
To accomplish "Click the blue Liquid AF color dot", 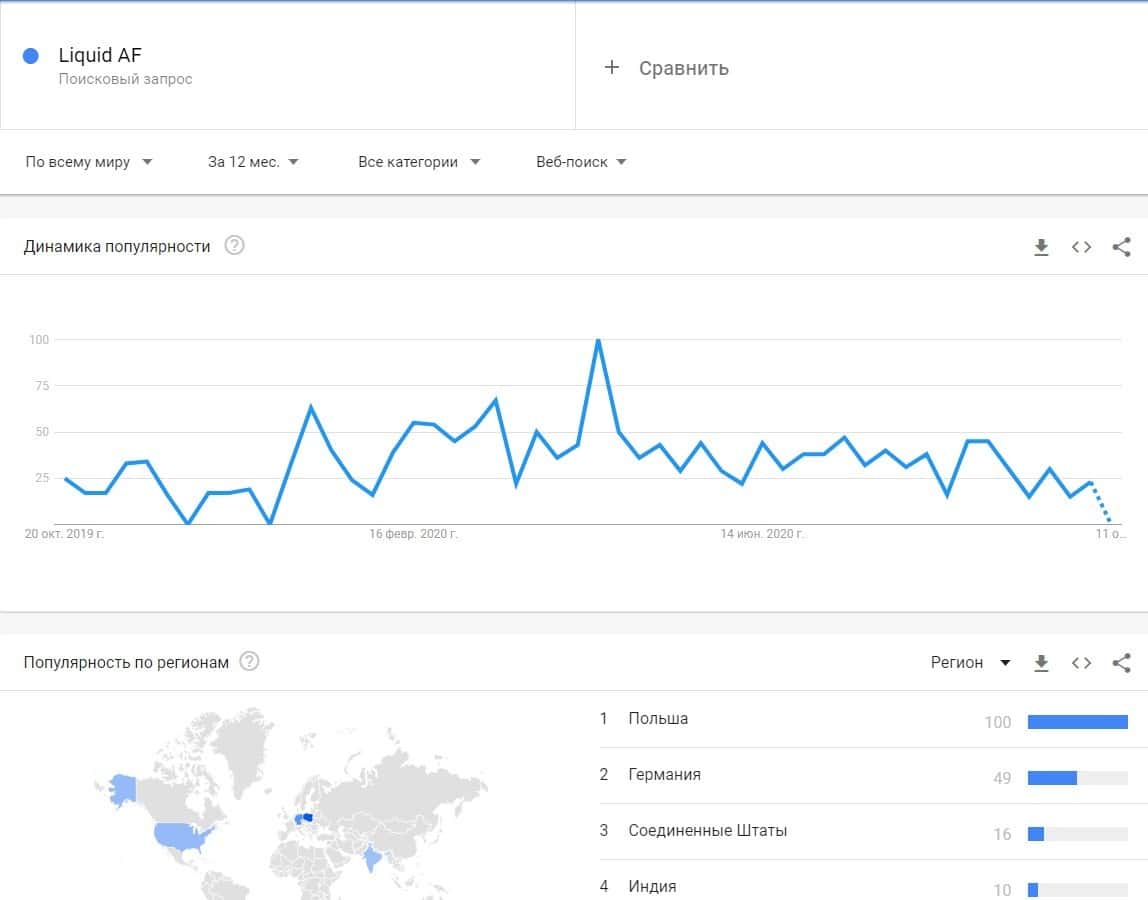I will click(31, 56).
